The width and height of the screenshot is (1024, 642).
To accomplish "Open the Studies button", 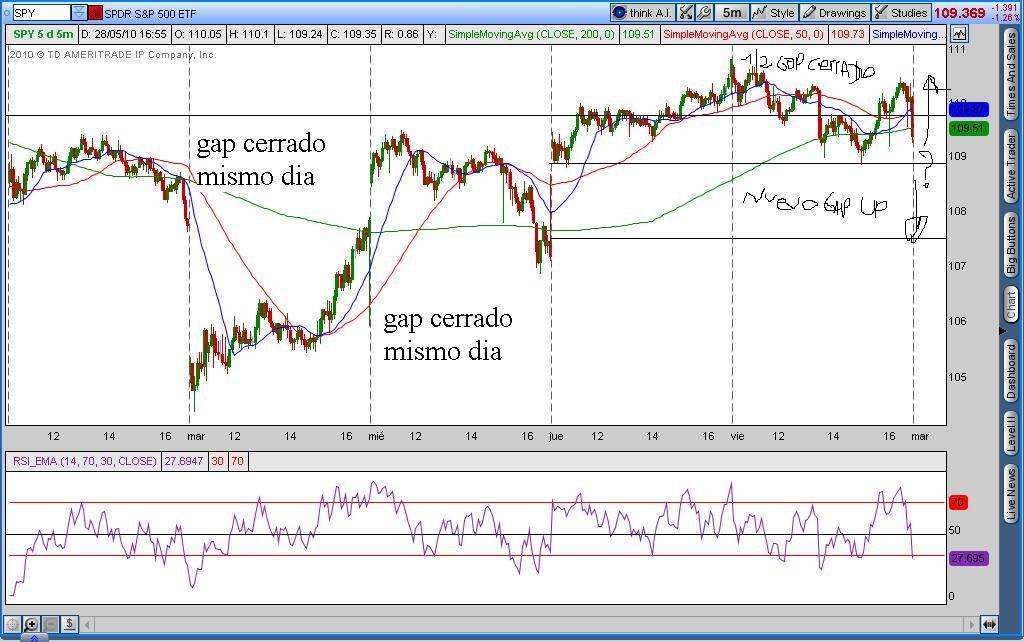I will [x=900, y=13].
